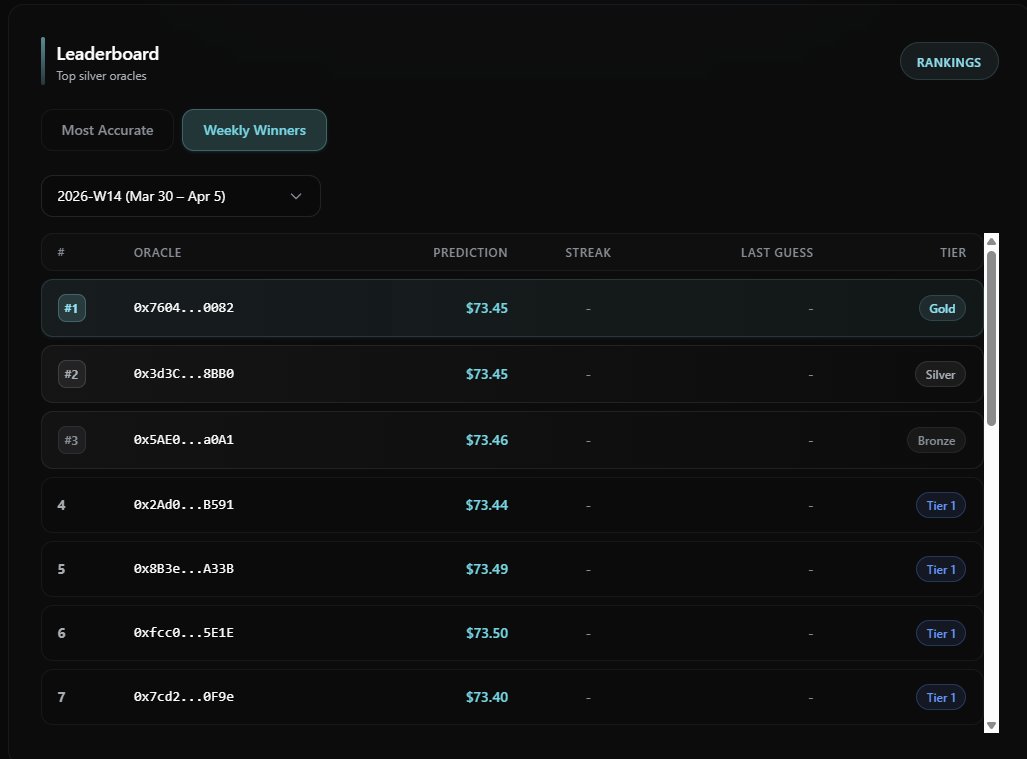Click the LAST GUESS column header
Screen dimensions: 1027x759
(777, 253)
